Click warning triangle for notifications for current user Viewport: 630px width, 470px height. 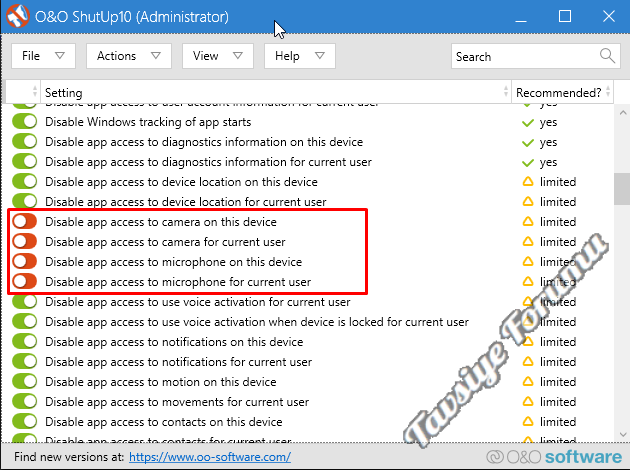(528, 362)
